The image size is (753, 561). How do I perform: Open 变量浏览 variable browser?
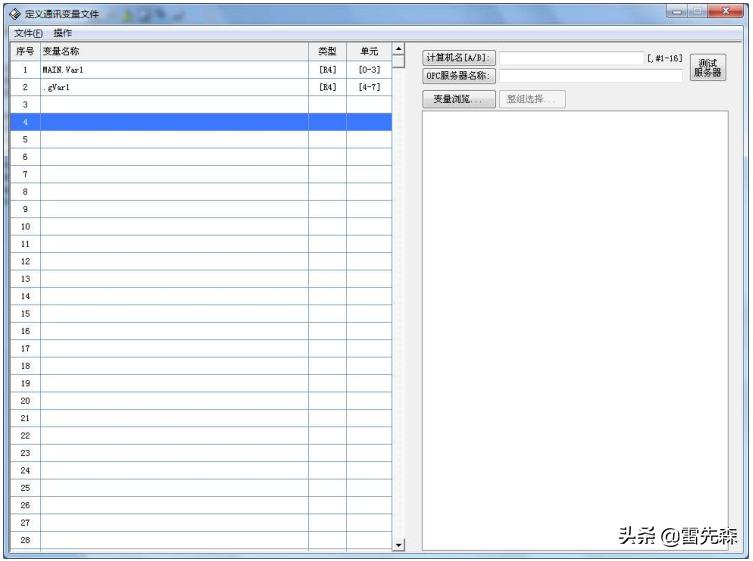pyautogui.click(x=459, y=99)
